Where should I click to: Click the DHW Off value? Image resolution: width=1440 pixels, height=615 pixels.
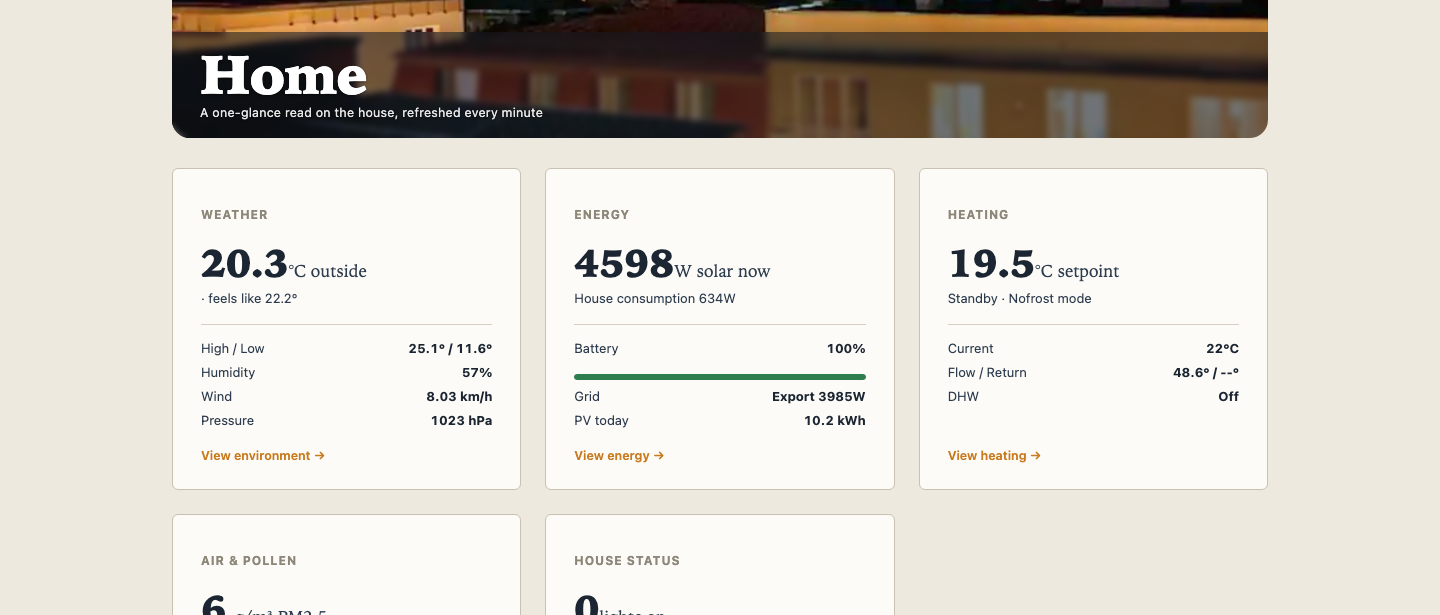(1229, 397)
